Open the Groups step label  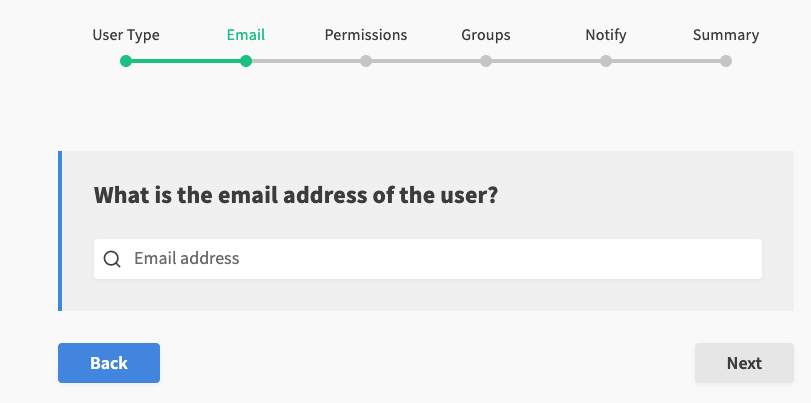tap(486, 35)
